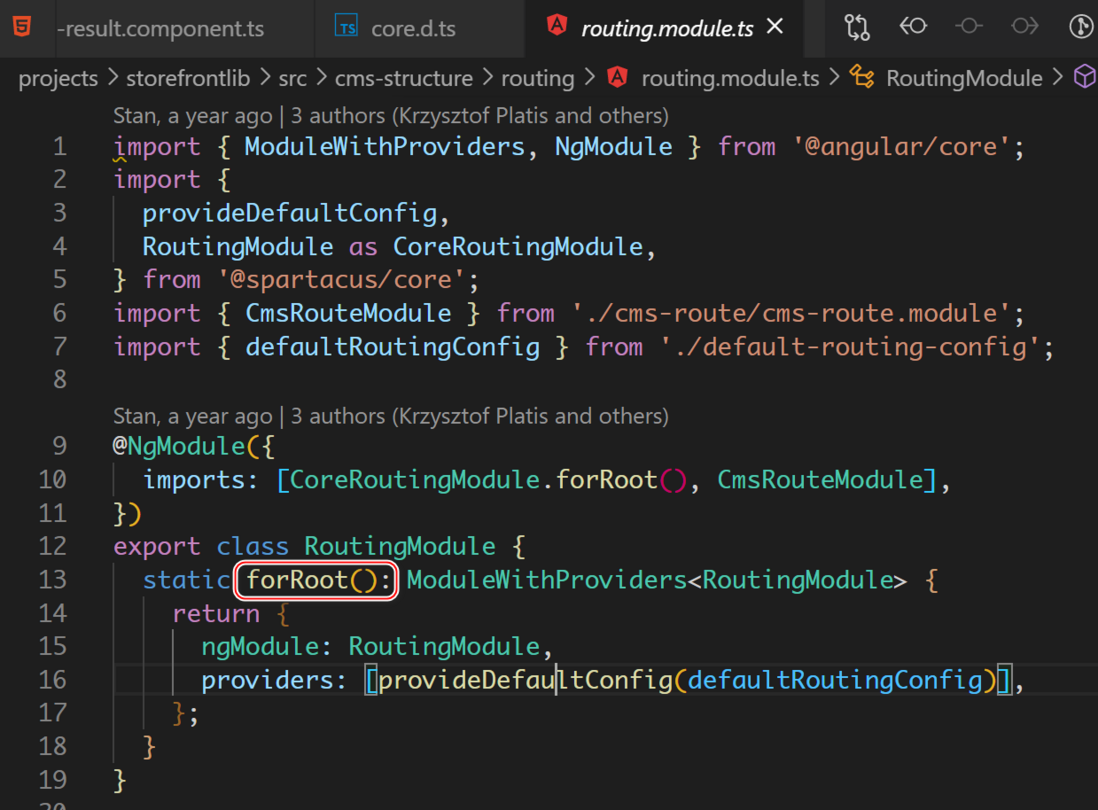Open the routing.module.ts file breadcrumb
Screen dimensions: 1098x810
730,78
